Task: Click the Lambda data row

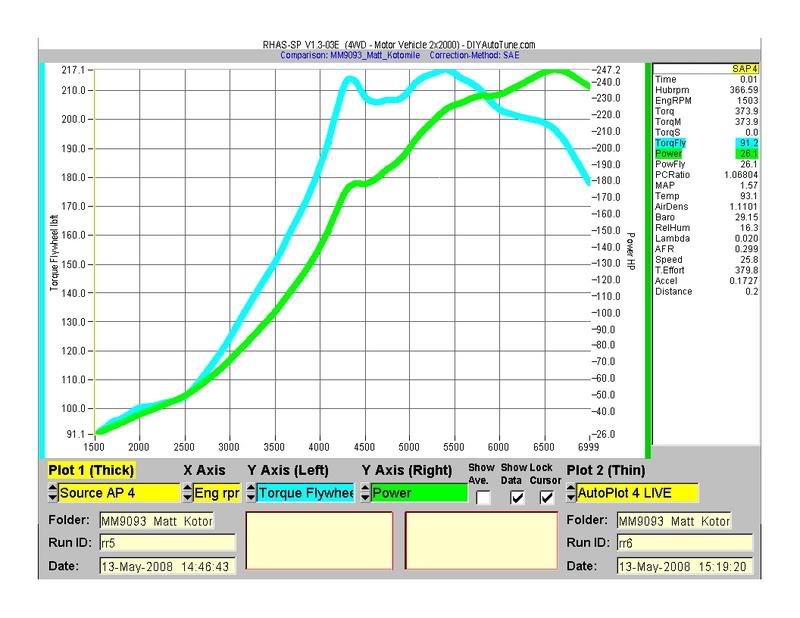Action: tap(707, 238)
